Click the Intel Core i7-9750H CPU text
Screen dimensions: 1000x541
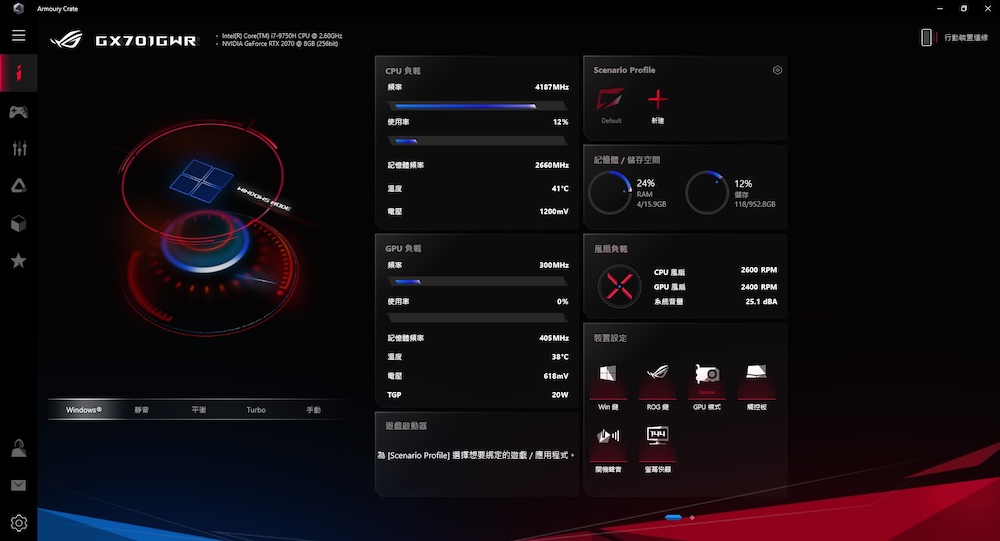tap(282, 36)
